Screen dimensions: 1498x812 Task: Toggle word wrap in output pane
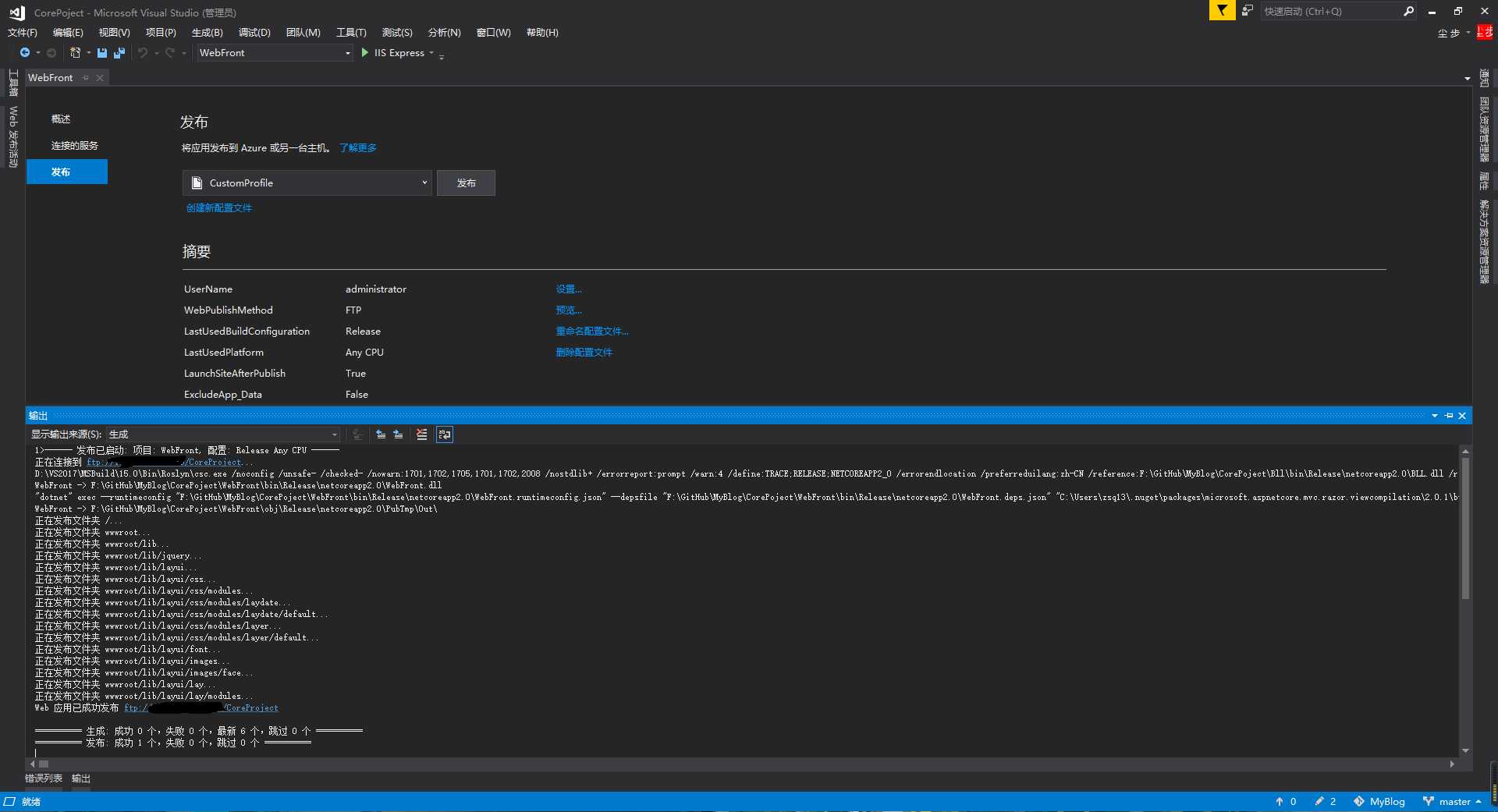pyautogui.click(x=445, y=434)
